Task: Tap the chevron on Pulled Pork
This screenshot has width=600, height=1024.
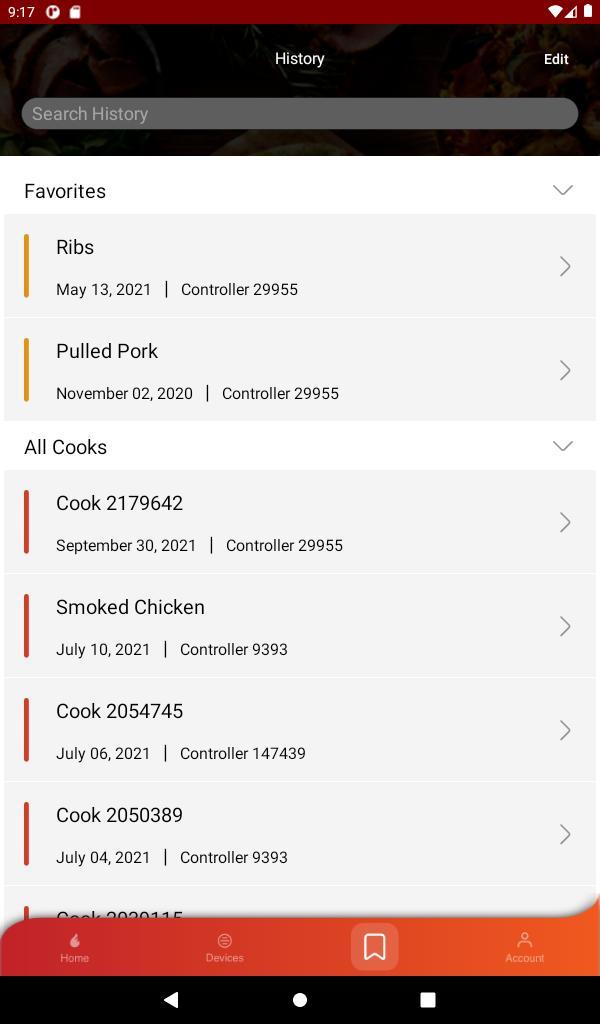Action: coord(565,370)
